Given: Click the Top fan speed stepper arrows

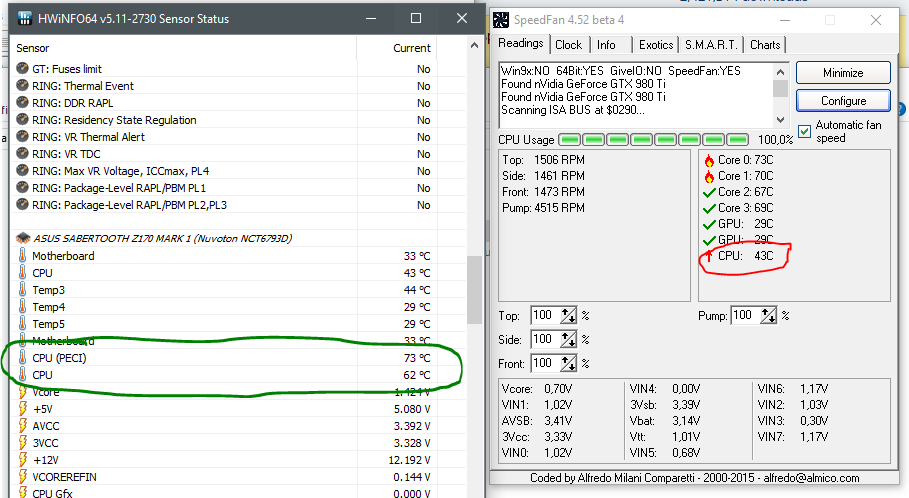Looking at the screenshot, I should [x=568, y=315].
